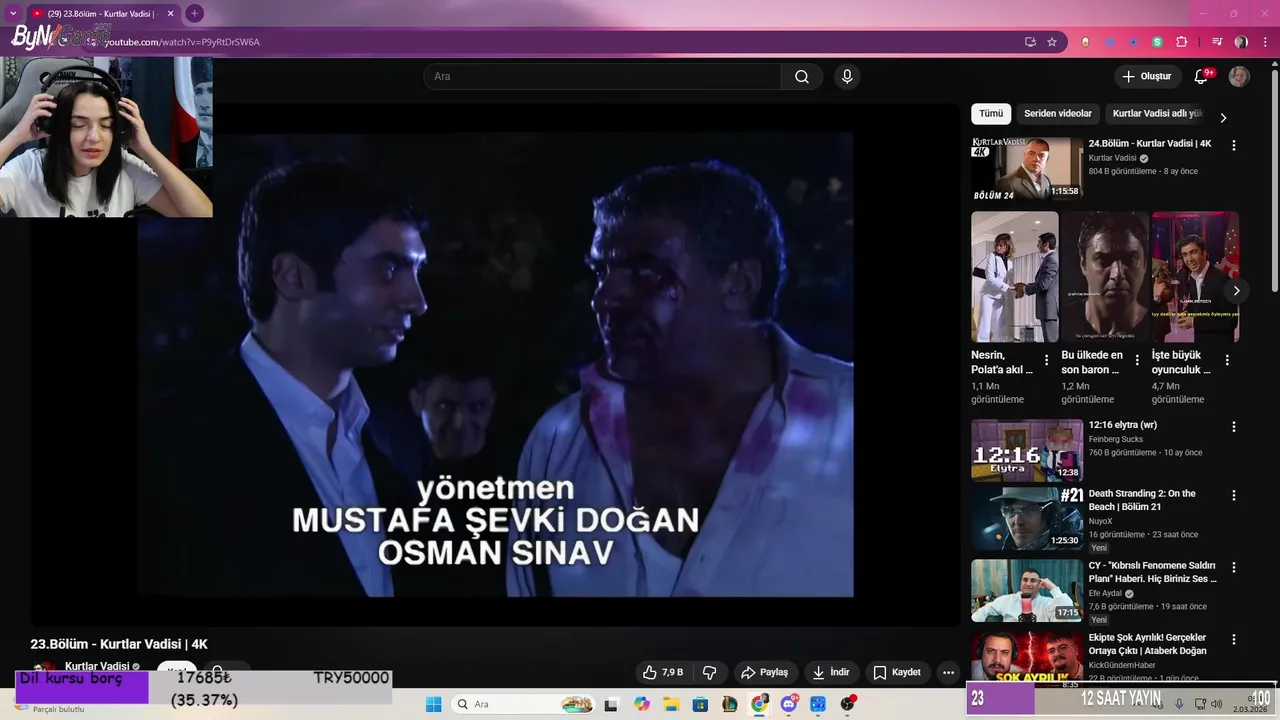The image size is (1280, 720).
Task: Open more actions ellipsis under the video
Action: [948, 672]
